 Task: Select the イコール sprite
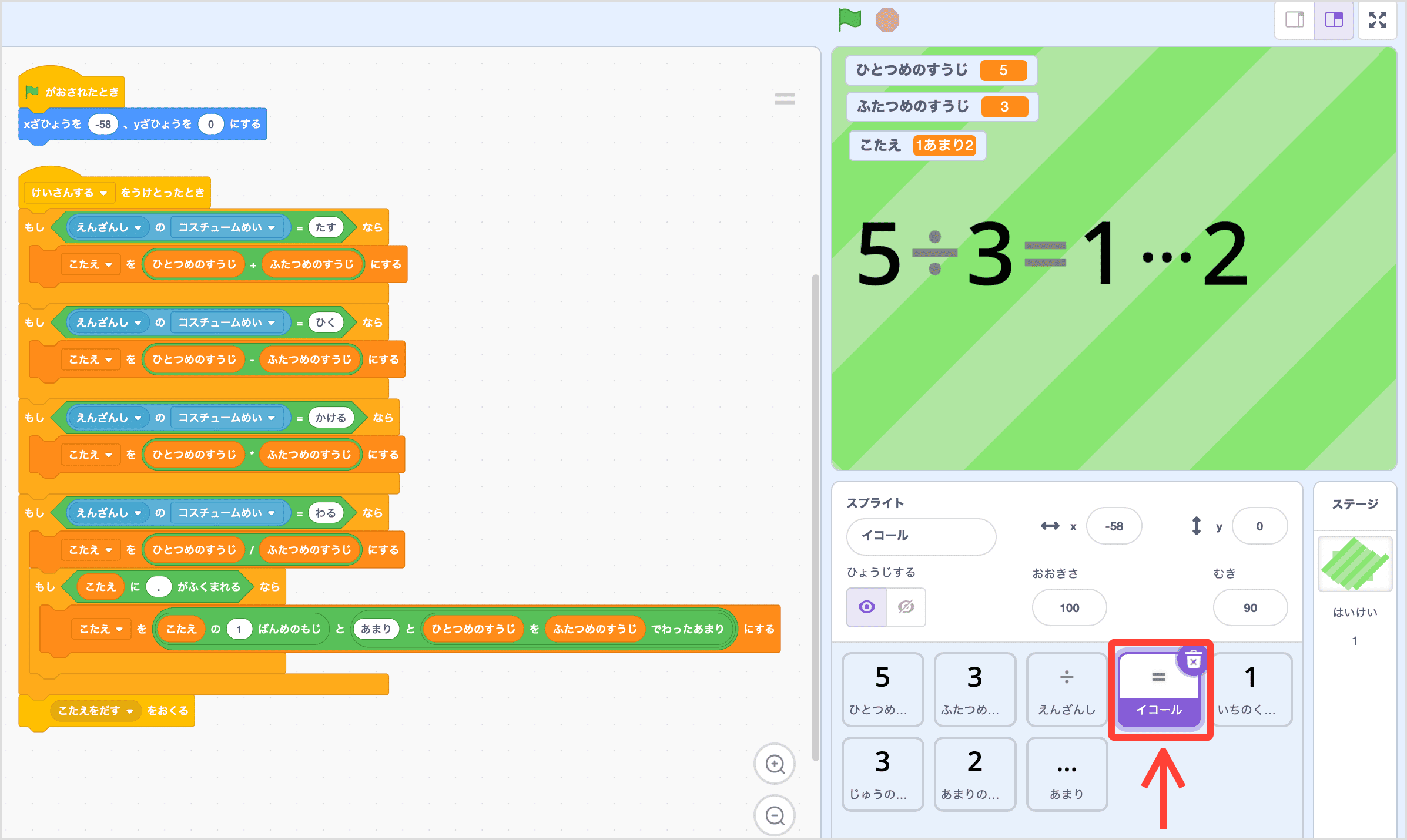coord(1158,690)
